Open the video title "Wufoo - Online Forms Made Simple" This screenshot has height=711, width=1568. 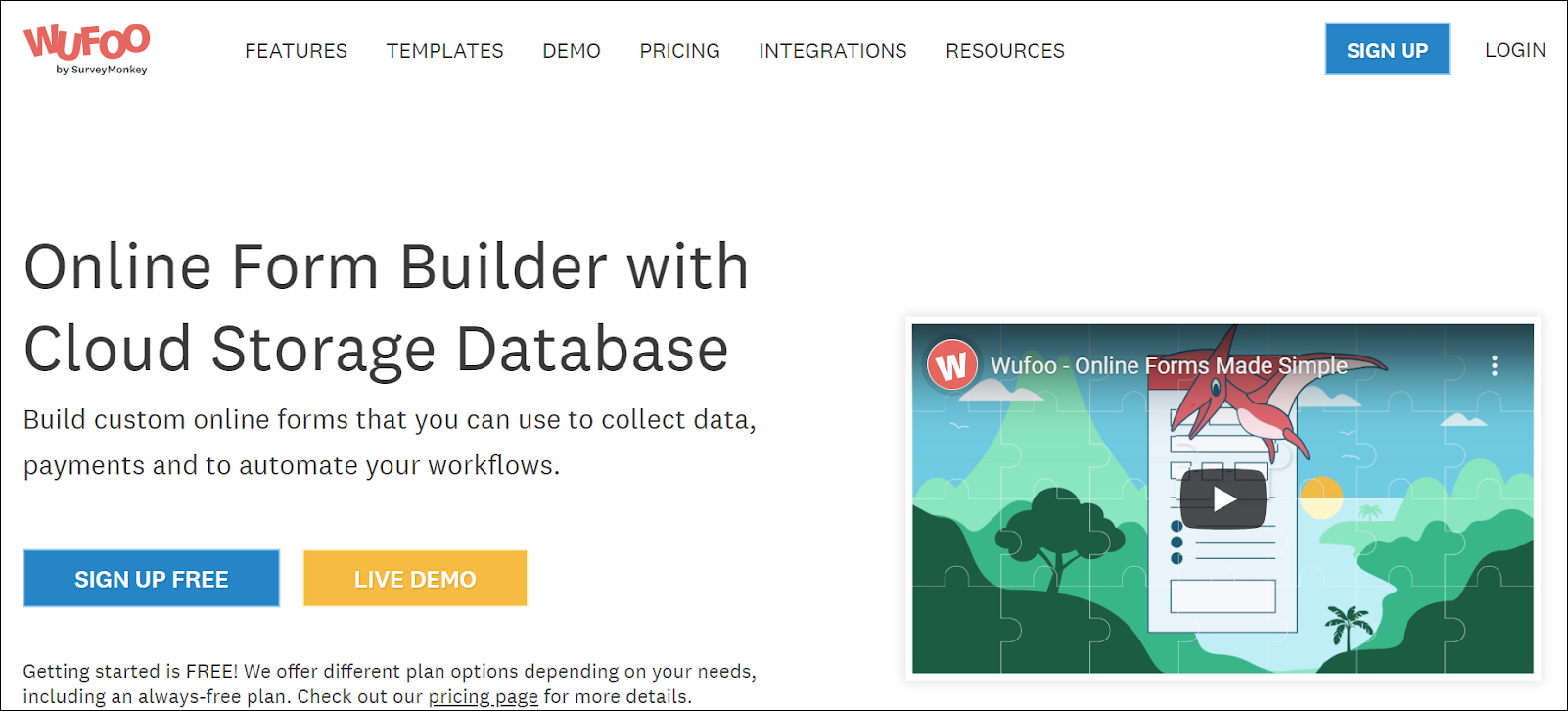point(1169,366)
